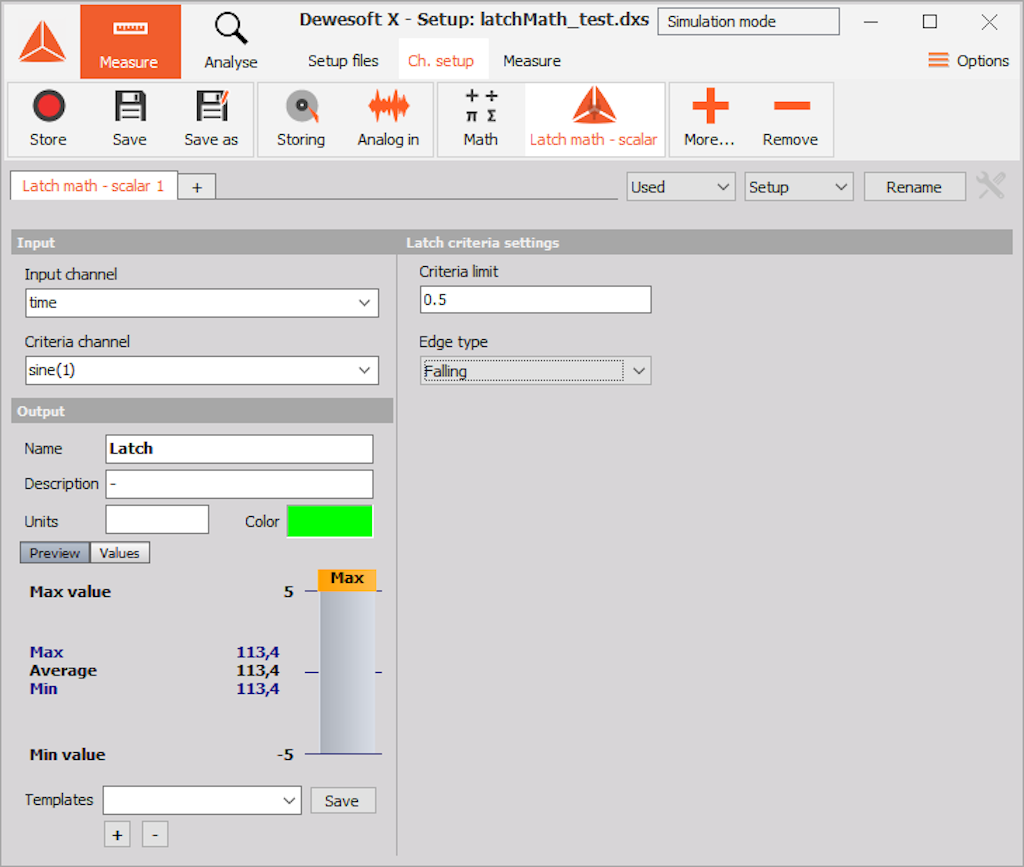Viewport: 1024px width, 867px height.
Task: Click the Remove module icon
Action: coord(790,119)
